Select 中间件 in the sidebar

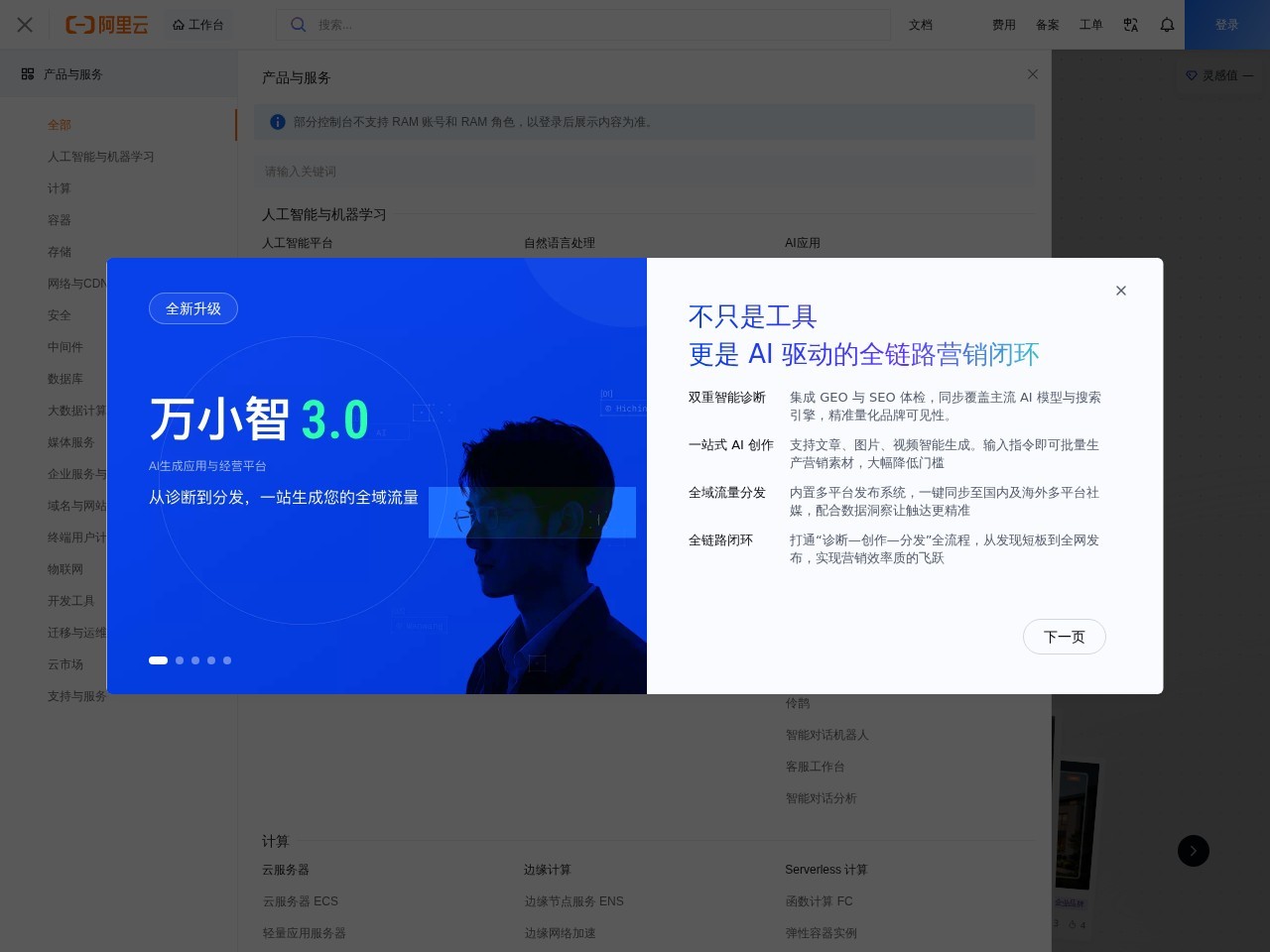point(65,347)
